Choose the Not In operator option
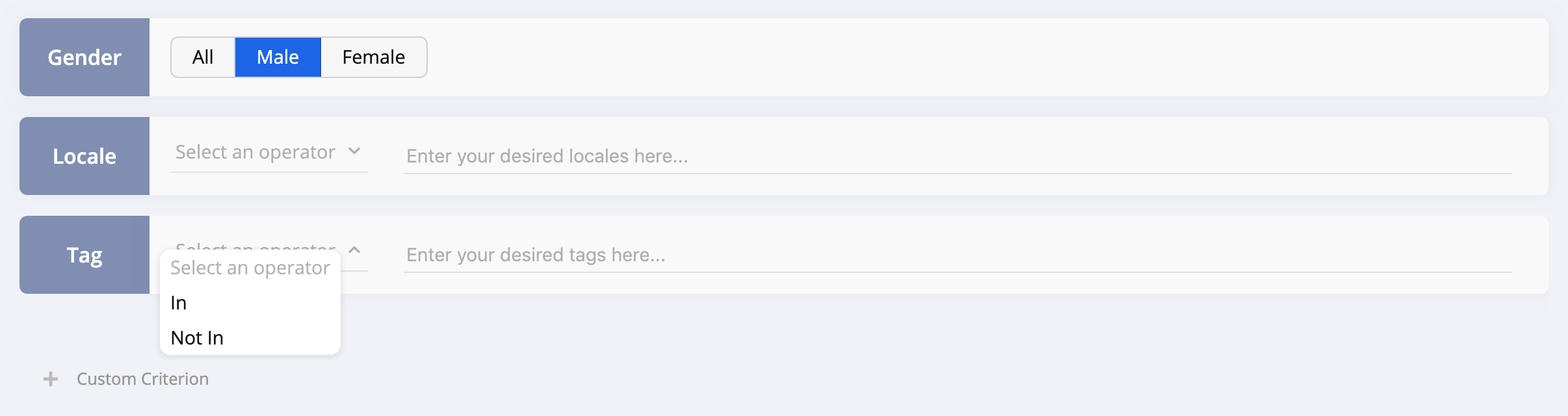This screenshot has width=1568, height=416. [250, 338]
